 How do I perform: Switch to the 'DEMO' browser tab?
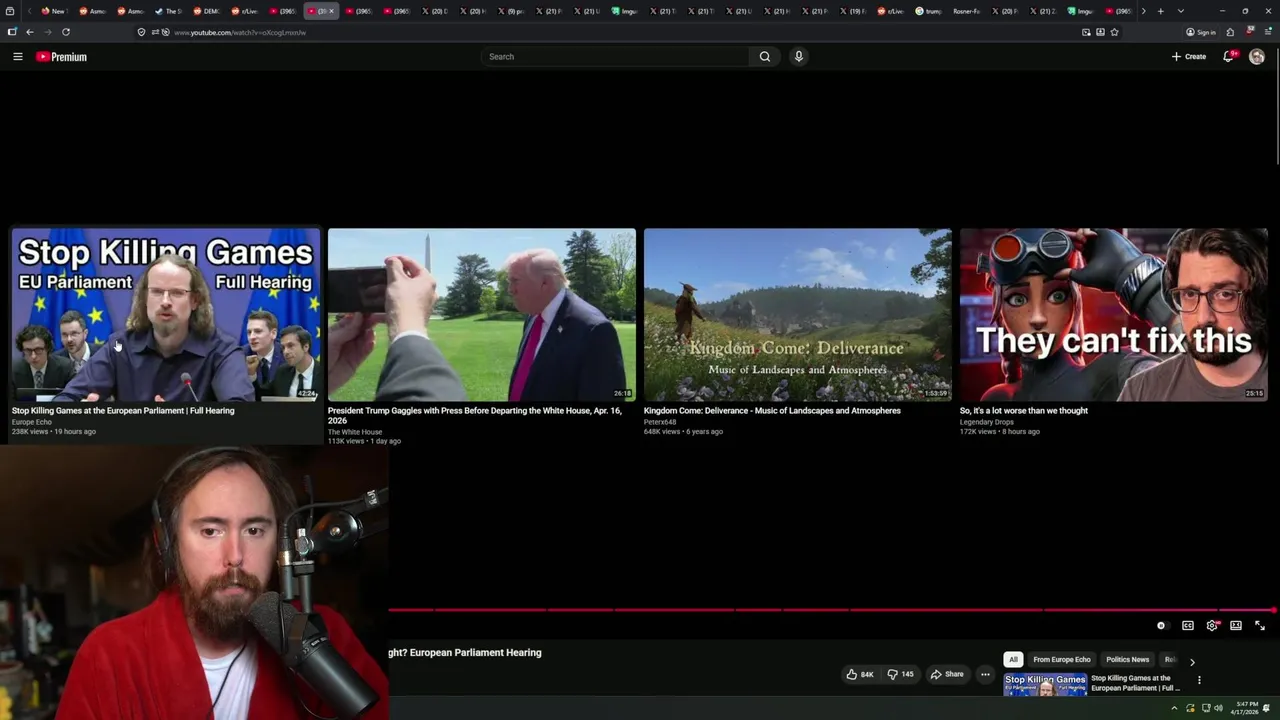[x=206, y=11]
